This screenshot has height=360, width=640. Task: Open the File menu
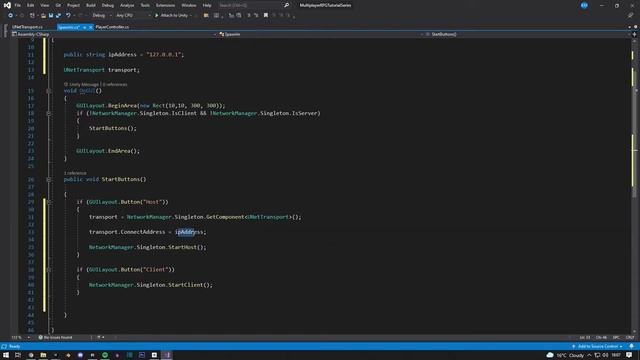(18, 5)
